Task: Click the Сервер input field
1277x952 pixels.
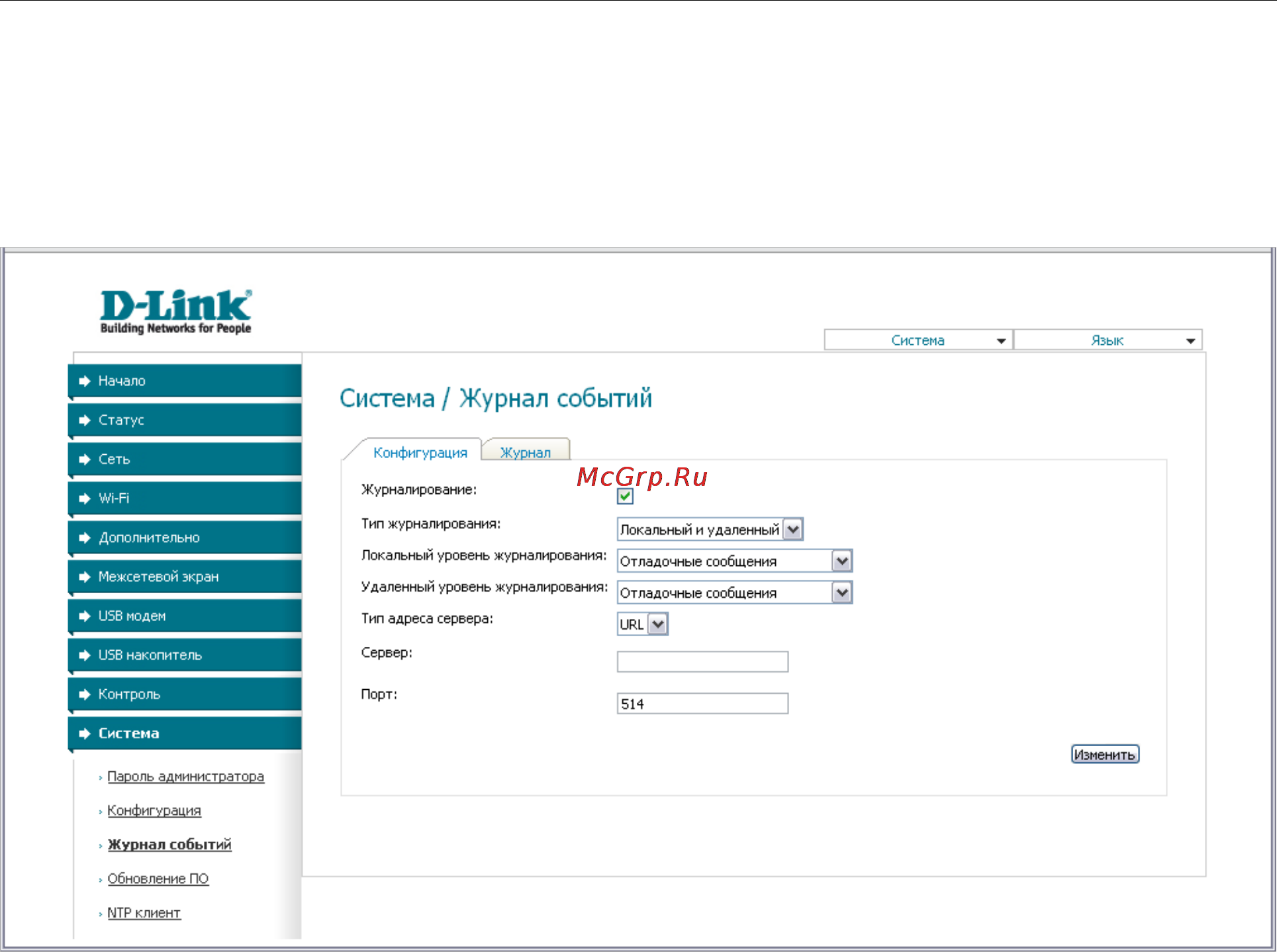Action: coord(702,661)
